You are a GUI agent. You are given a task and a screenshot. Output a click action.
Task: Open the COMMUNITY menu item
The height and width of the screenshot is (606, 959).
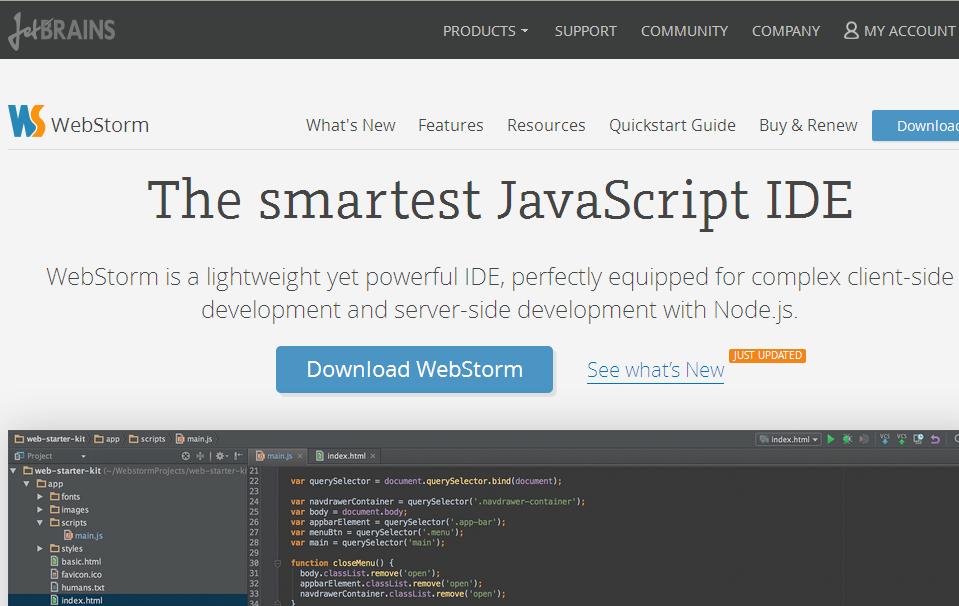point(684,30)
